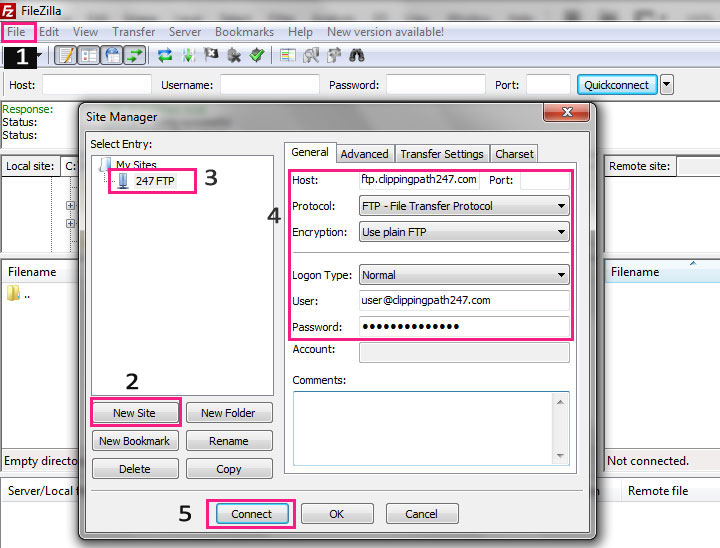
Task: Open New version available! menu
Action: tap(385, 32)
